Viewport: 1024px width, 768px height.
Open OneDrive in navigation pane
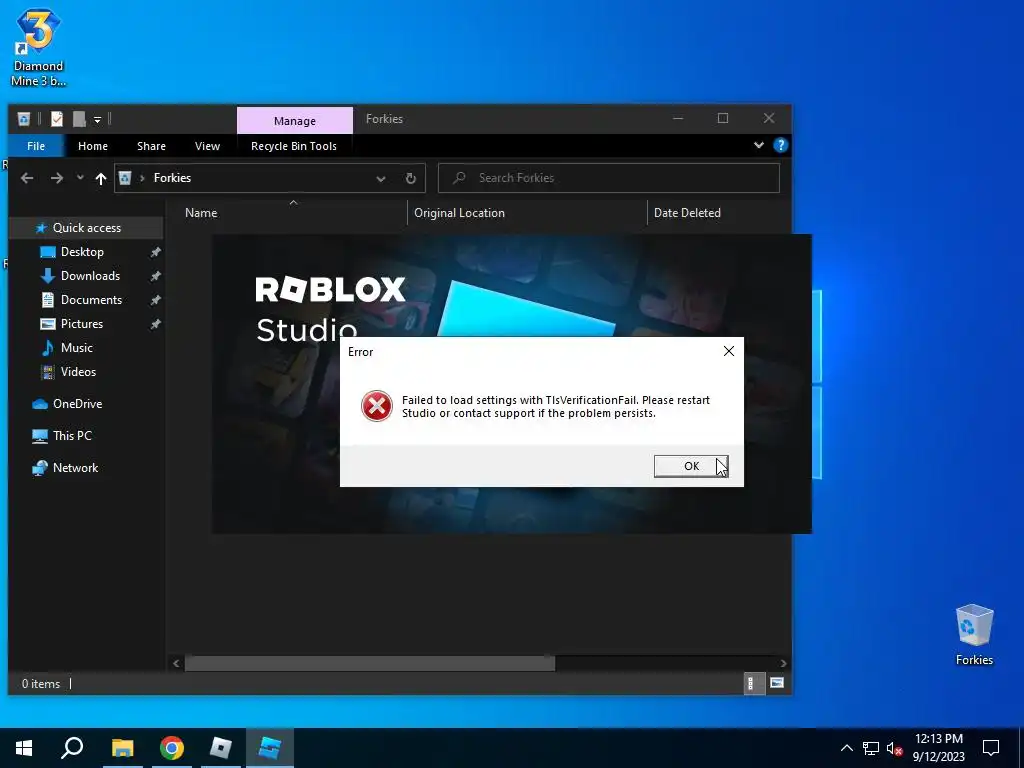coord(77,404)
